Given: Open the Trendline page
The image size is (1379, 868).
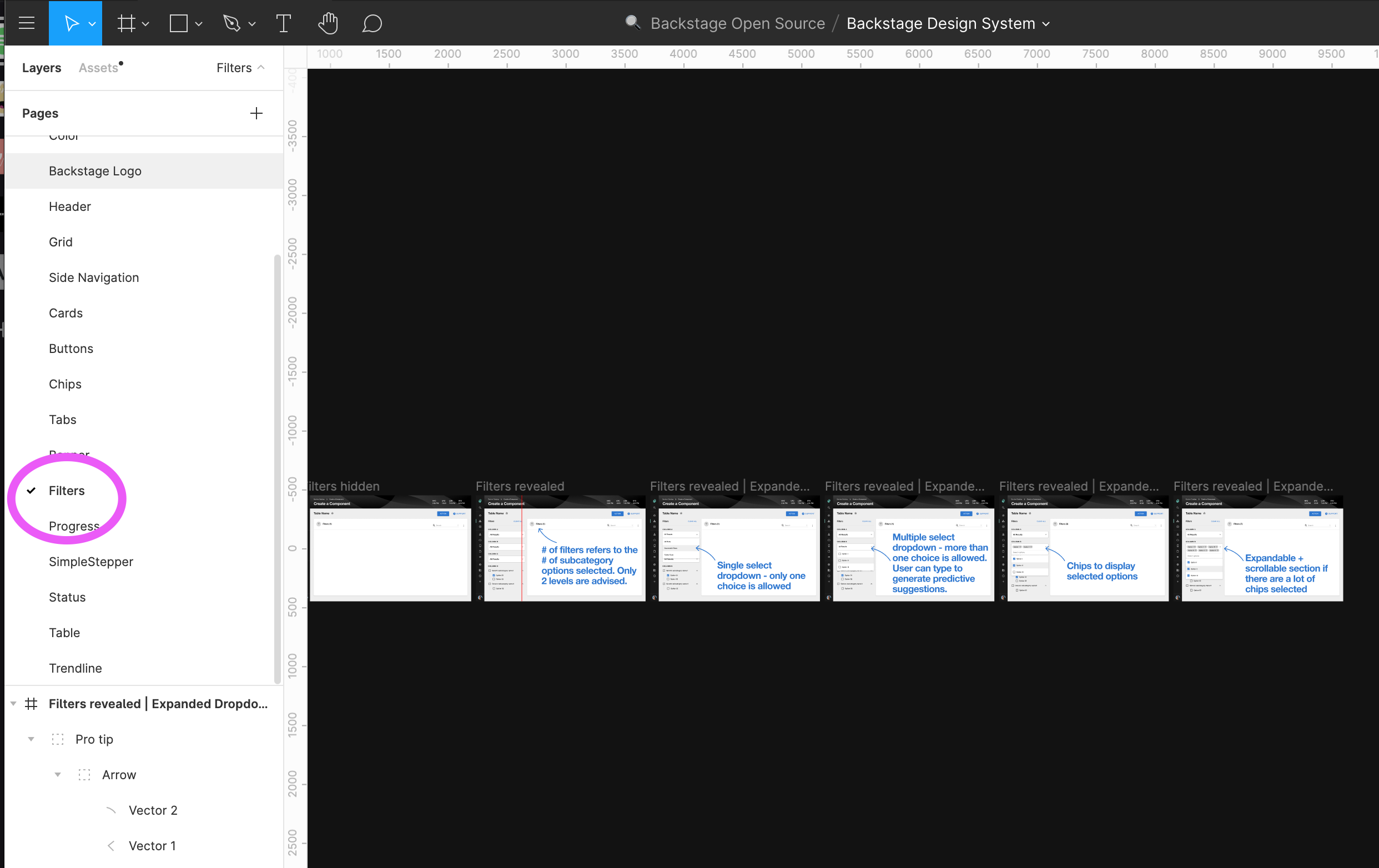Looking at the screenshot, I should [144, 668].
